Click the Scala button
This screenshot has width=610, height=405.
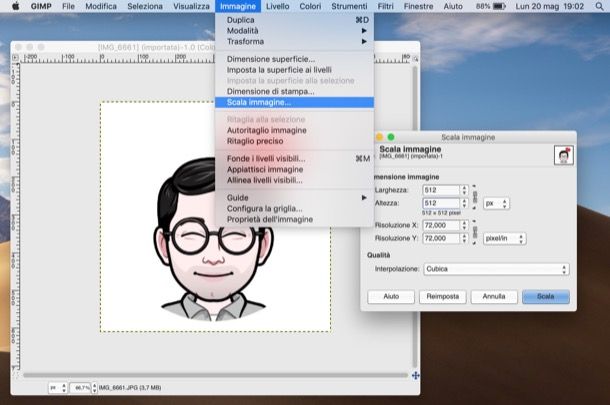point(546,296)
